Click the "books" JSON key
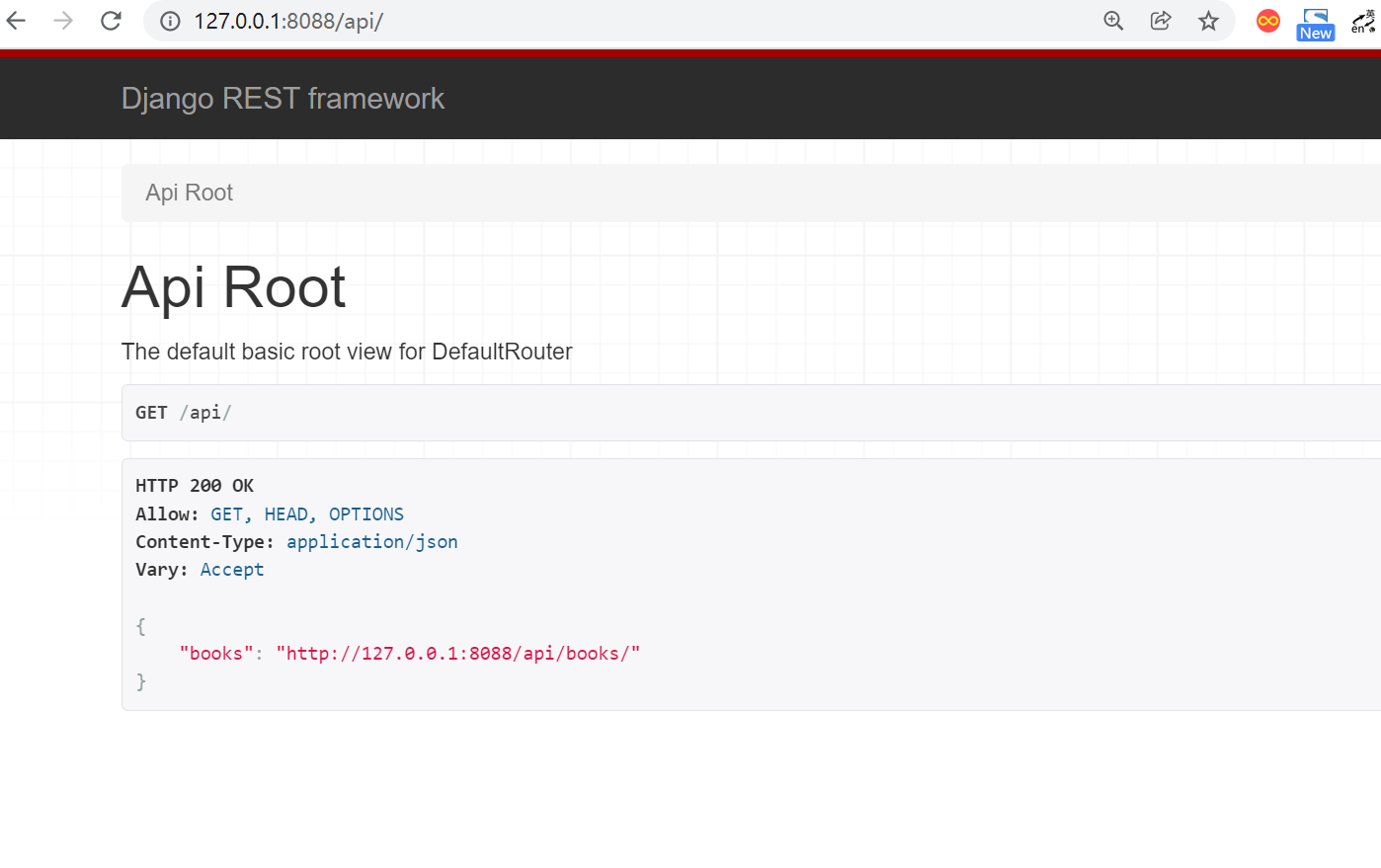This screenshot has height=868, width=1381. click(x=216, y=654)
